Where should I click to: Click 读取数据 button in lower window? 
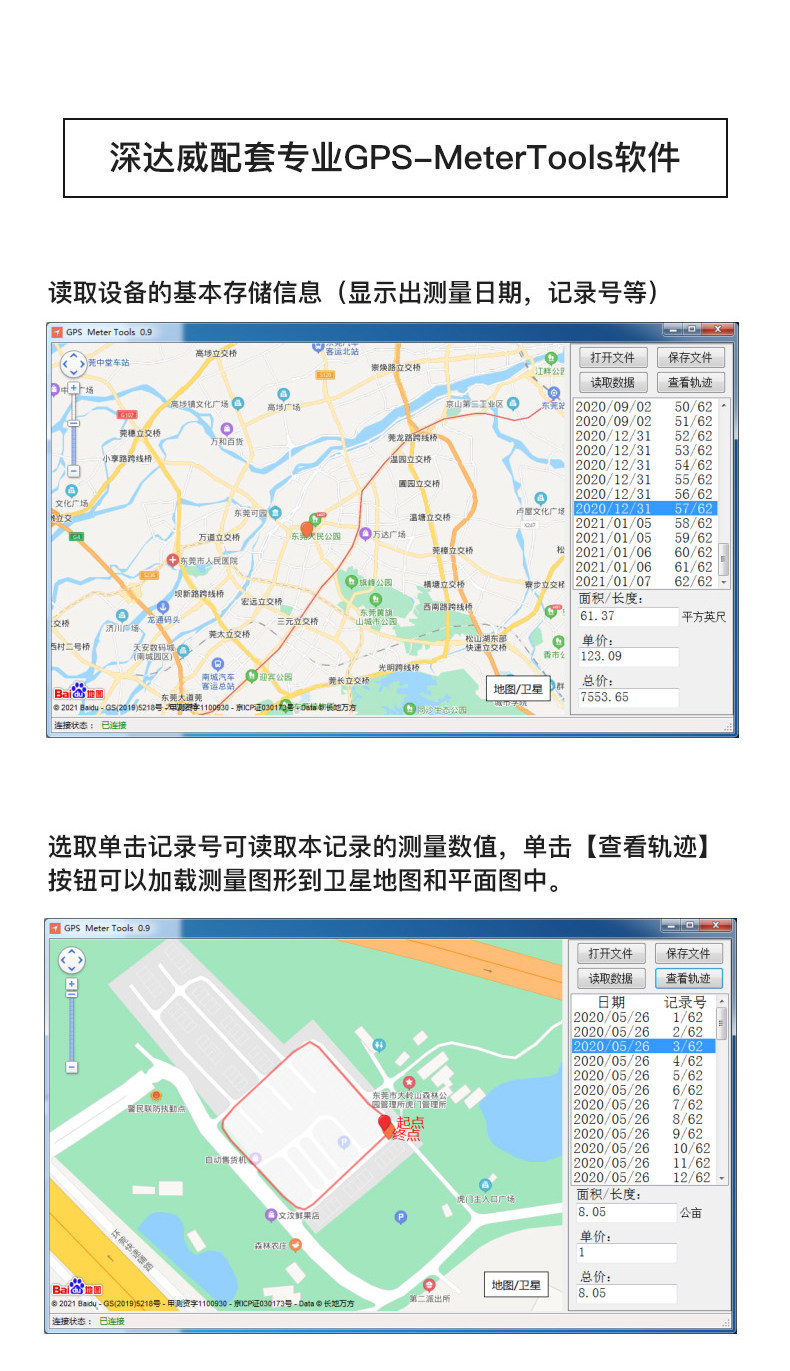click(x=611, y=979)
